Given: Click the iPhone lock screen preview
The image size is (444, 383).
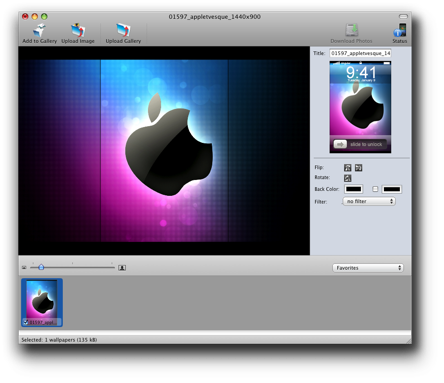Looking at the screenshot, I should [360, 107].
